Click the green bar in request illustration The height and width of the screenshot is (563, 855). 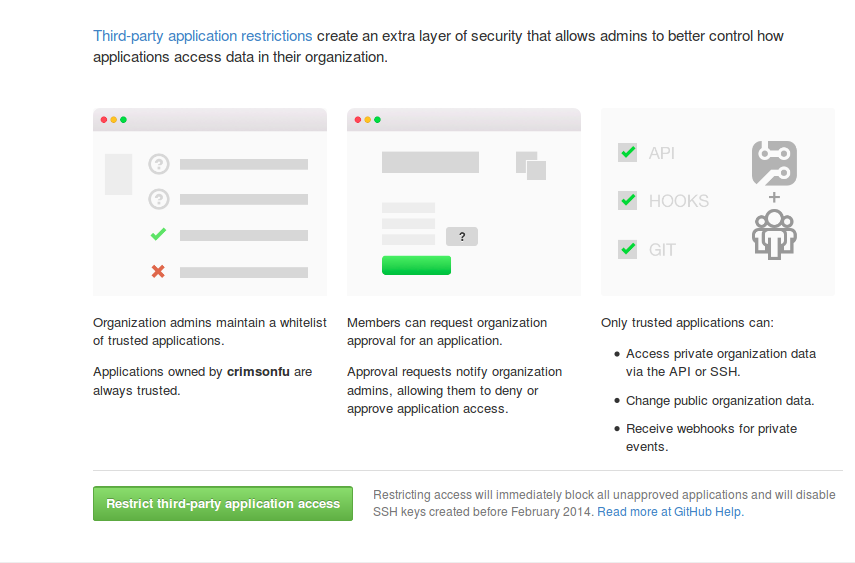[x=417, y=265]
